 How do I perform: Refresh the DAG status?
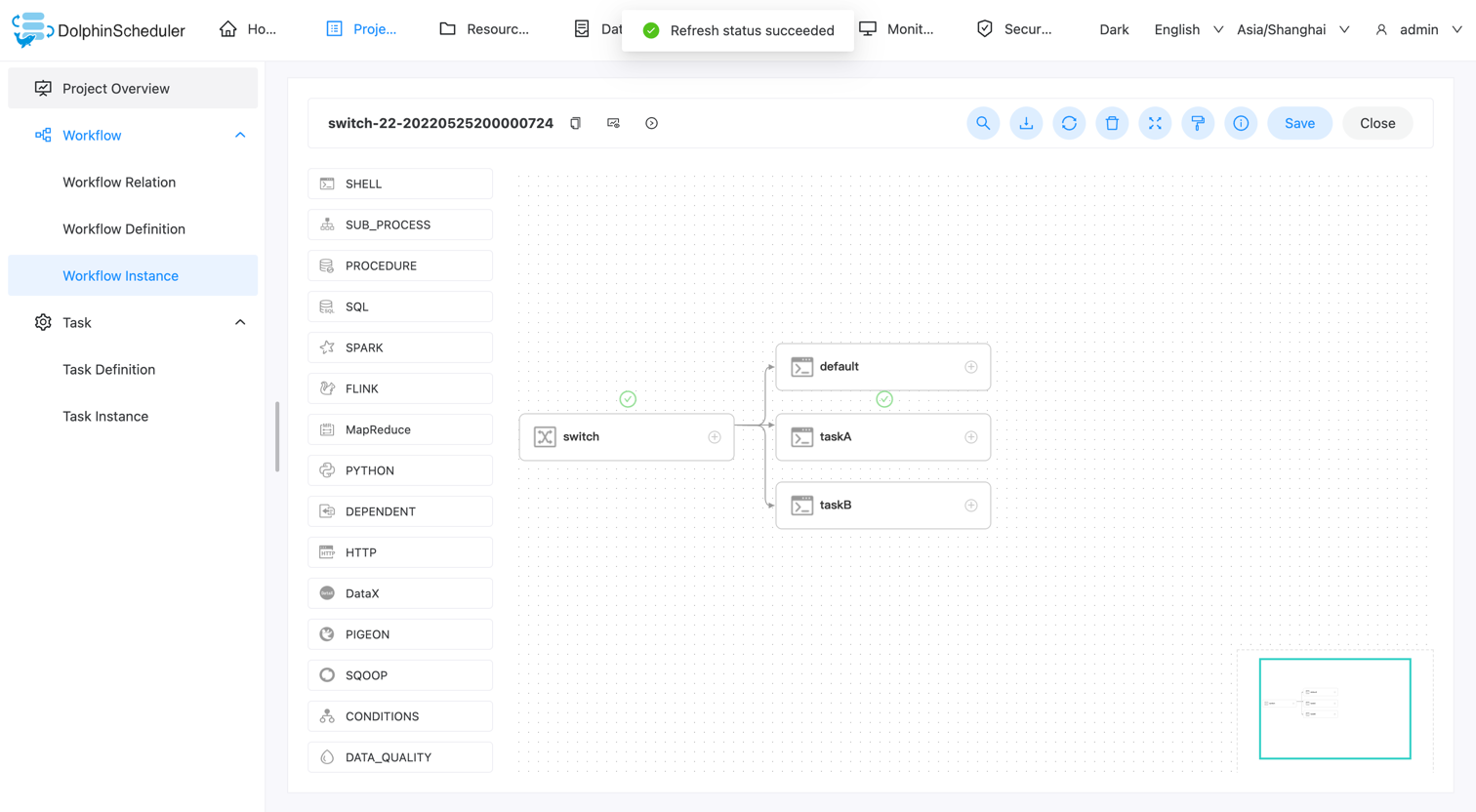click(1069, 123)
